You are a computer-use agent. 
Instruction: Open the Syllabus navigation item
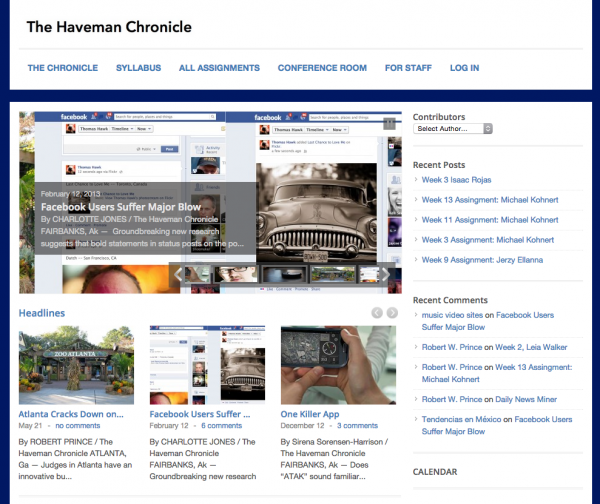click(x=138, y=68)
